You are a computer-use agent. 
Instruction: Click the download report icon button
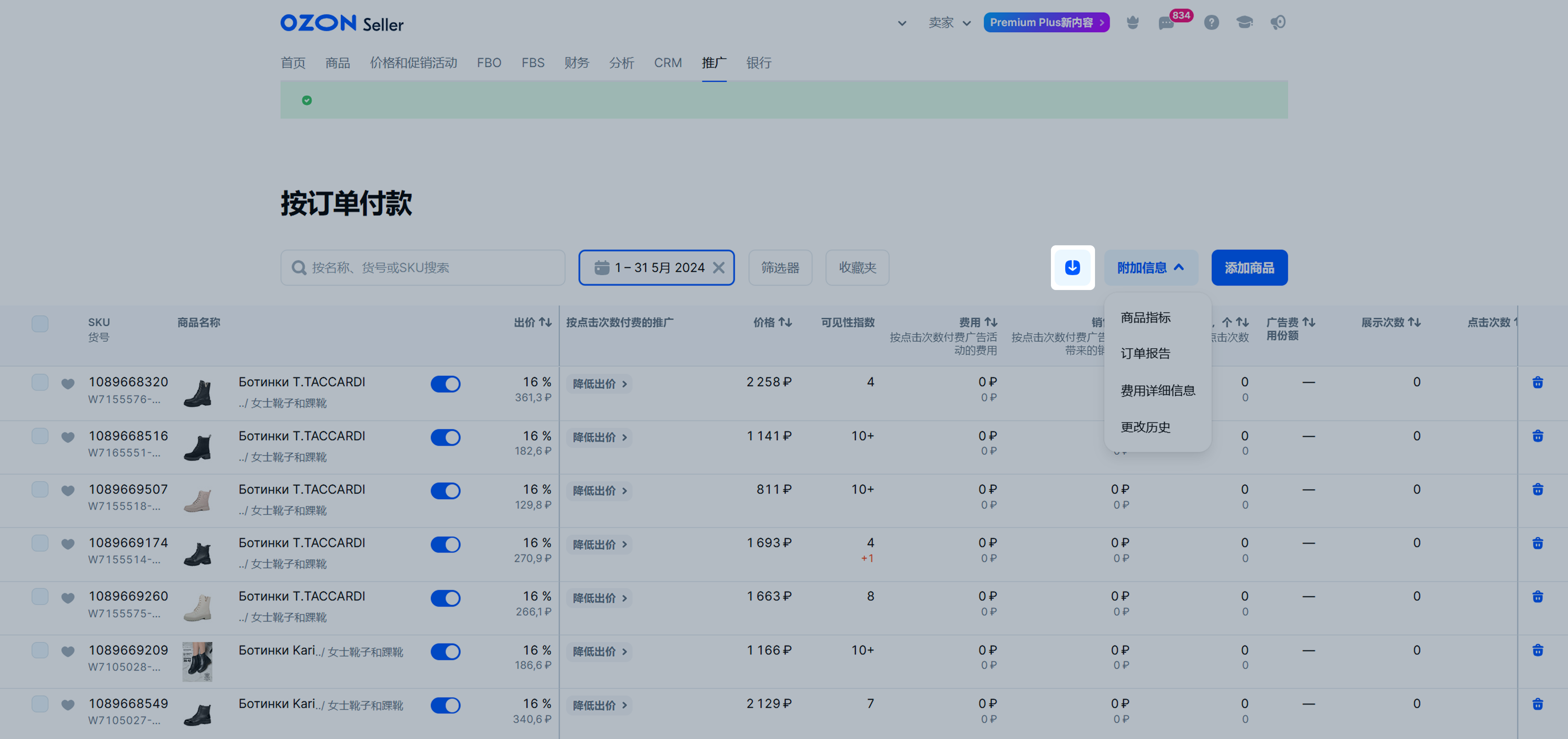pyautogui.click(x=1072, y=267)
